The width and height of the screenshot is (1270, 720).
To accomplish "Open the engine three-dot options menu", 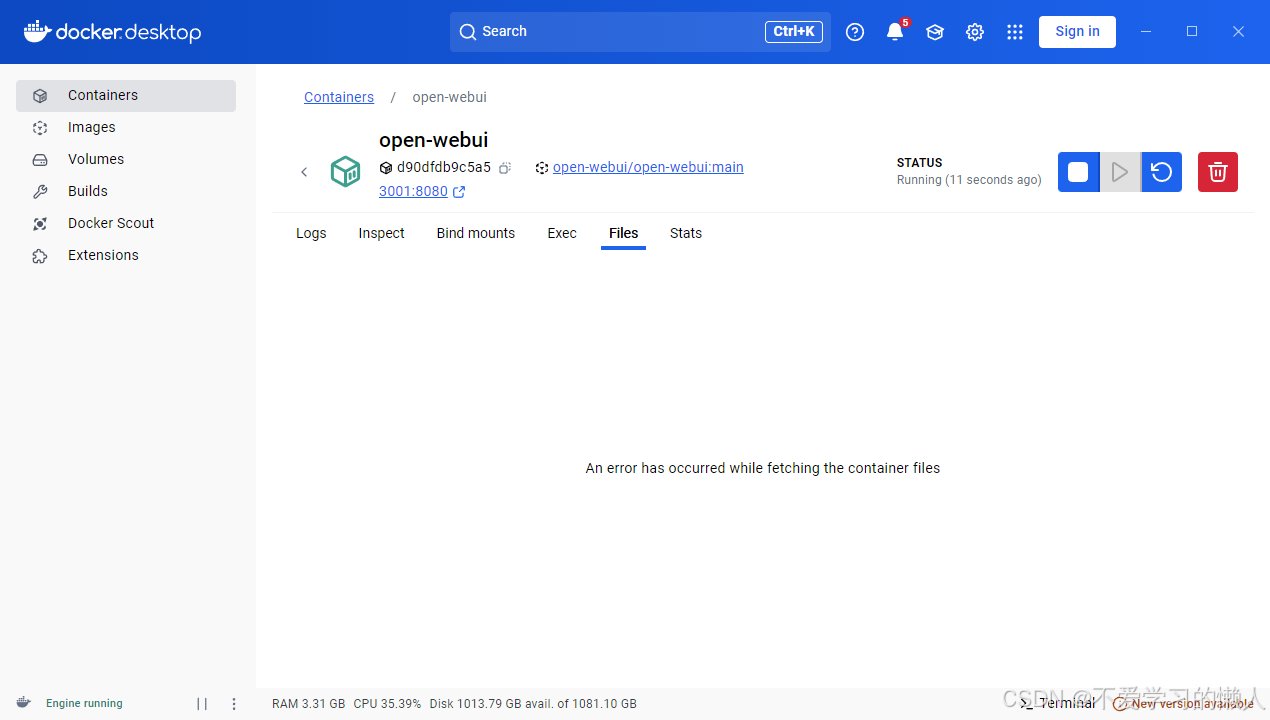I will click(234, 704).
